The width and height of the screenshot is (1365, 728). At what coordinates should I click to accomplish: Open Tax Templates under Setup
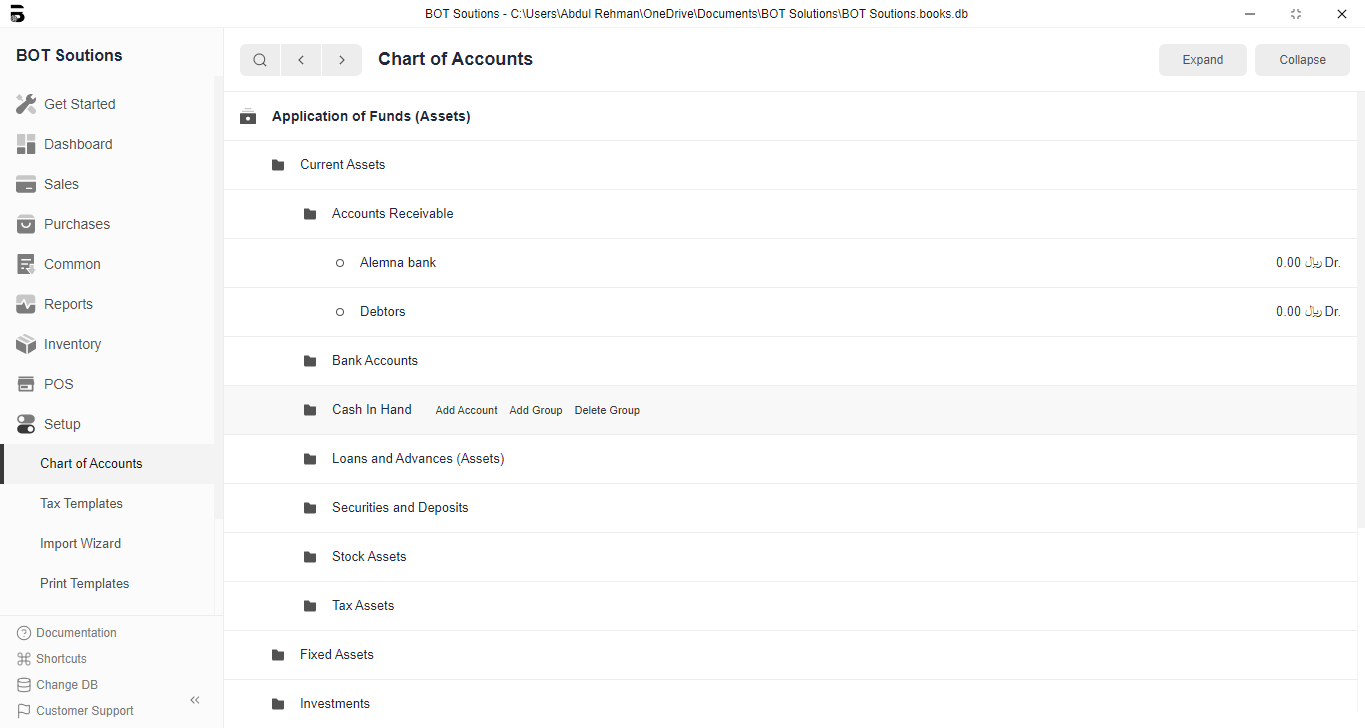pos(81,504)
